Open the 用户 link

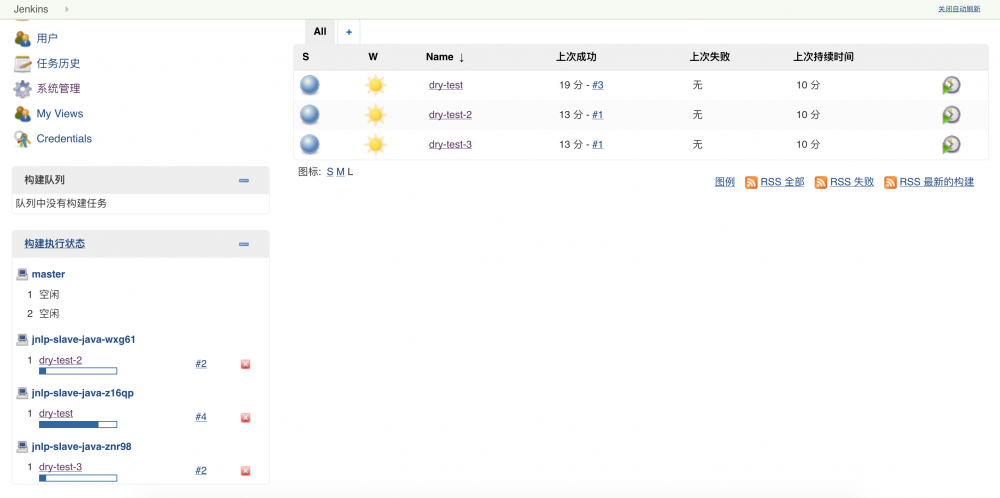[x=47, y=38]
